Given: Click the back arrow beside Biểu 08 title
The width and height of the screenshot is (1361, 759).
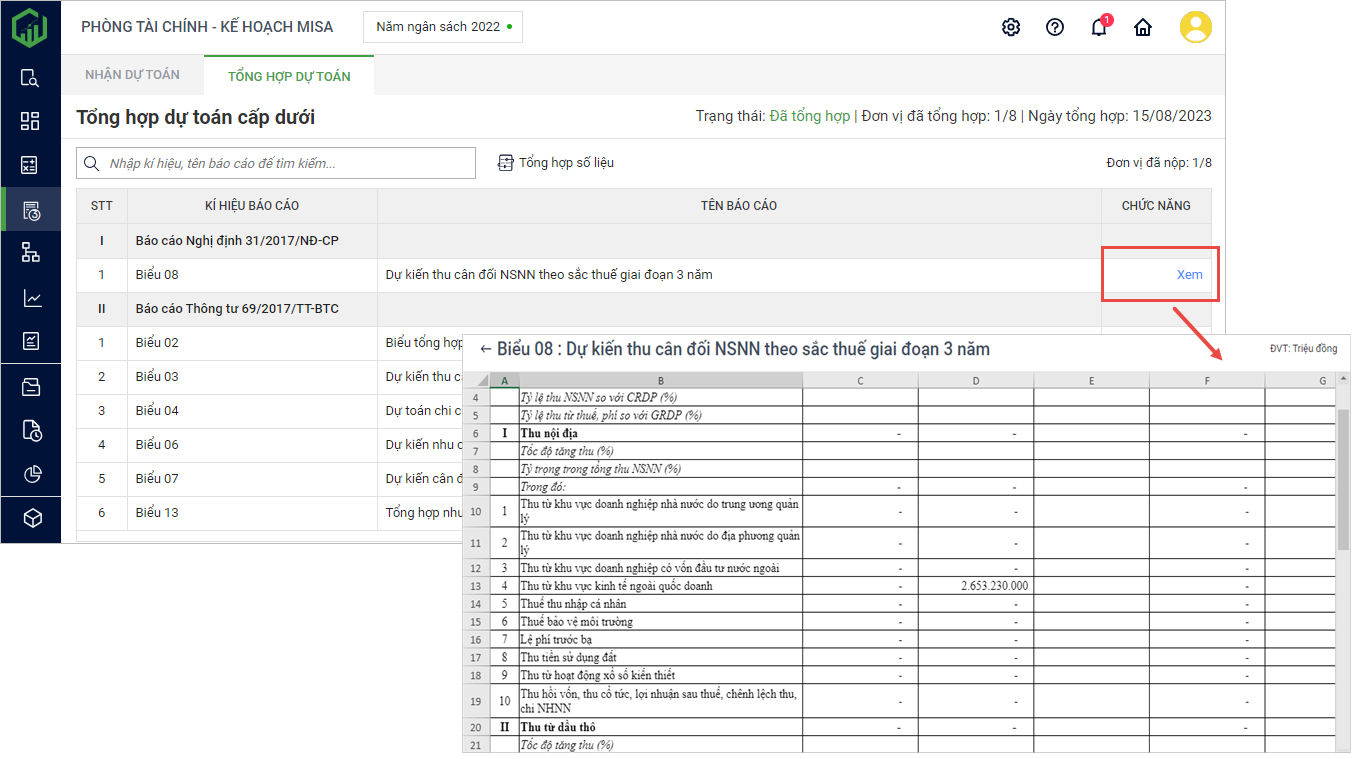Looking at the screenshot, I should (485, 349).
